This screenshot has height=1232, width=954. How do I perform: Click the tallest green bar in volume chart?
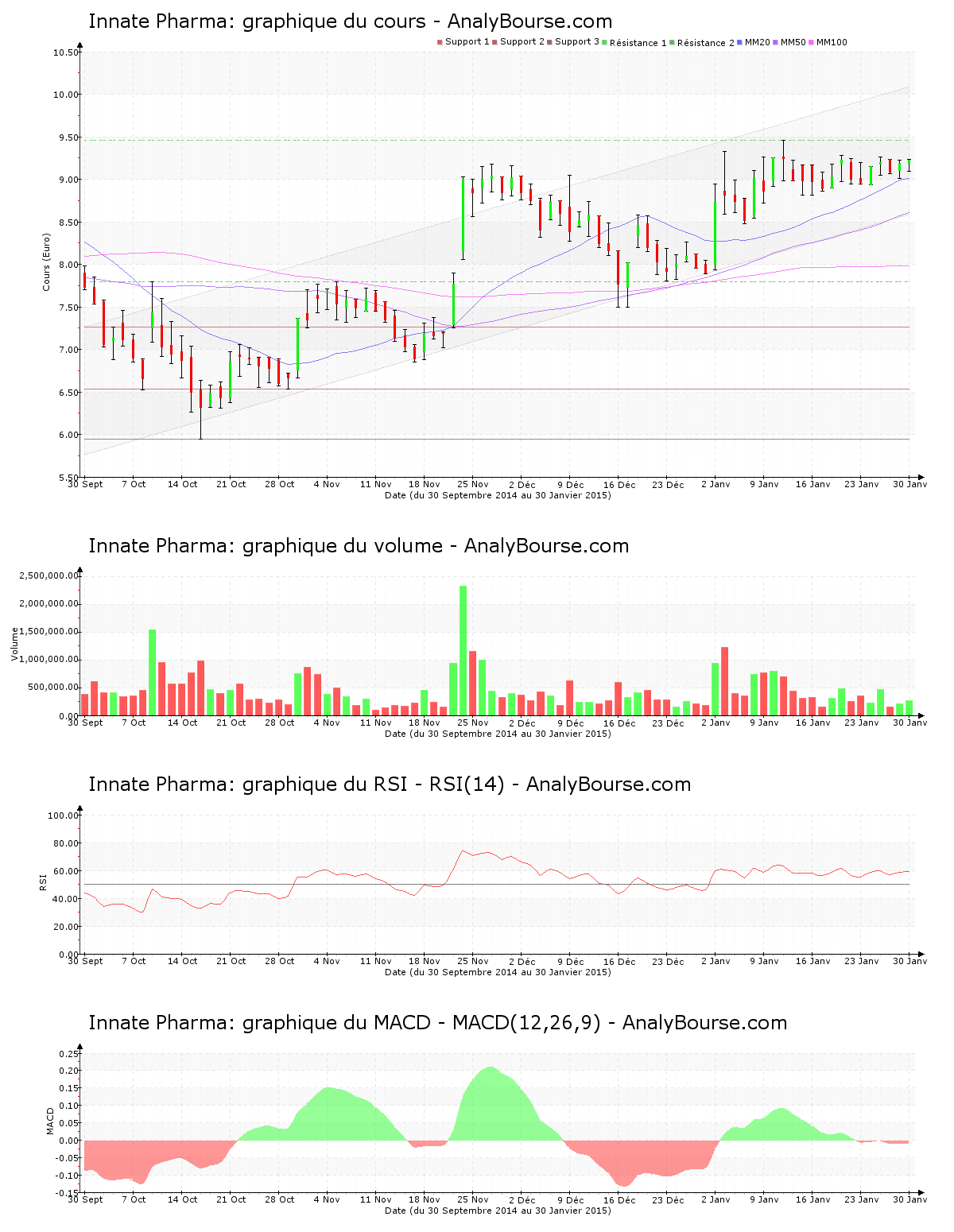click(x=463, y=650)
